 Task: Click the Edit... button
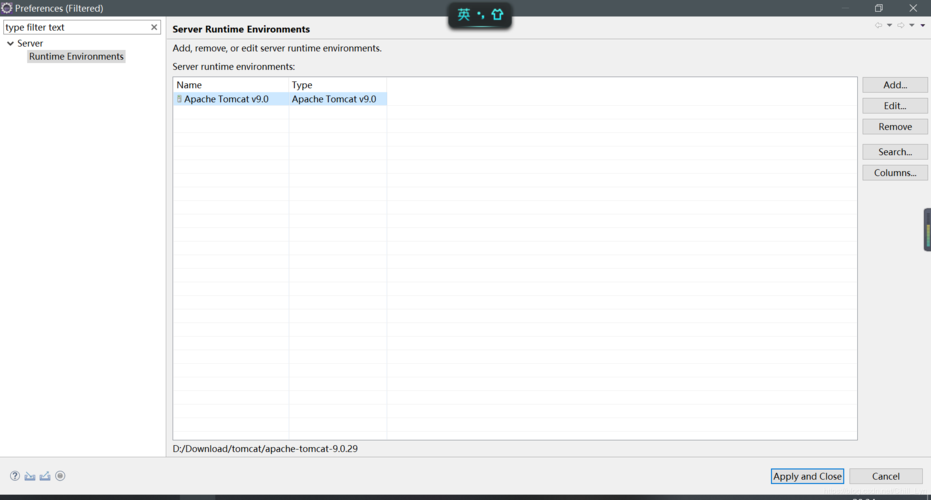(895, 106)
